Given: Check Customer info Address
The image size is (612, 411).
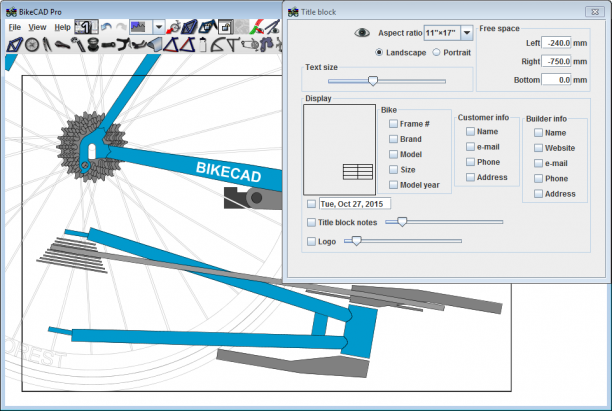Looking at the screenshot, I should 470,177.
